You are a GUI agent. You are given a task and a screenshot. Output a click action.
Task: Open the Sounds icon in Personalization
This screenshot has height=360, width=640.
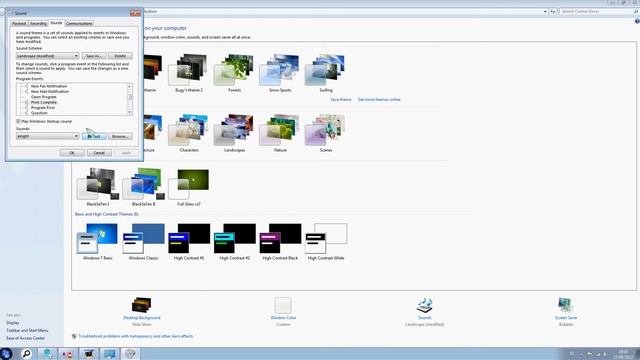(x=424, y=305)
